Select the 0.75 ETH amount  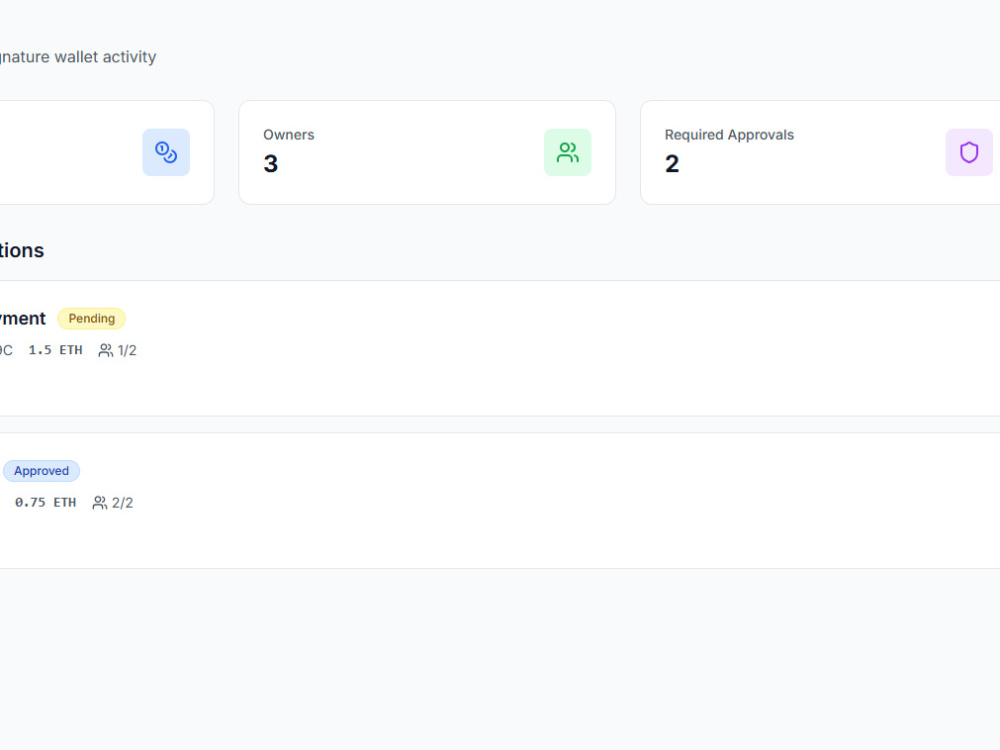click(x=45, y=503)
